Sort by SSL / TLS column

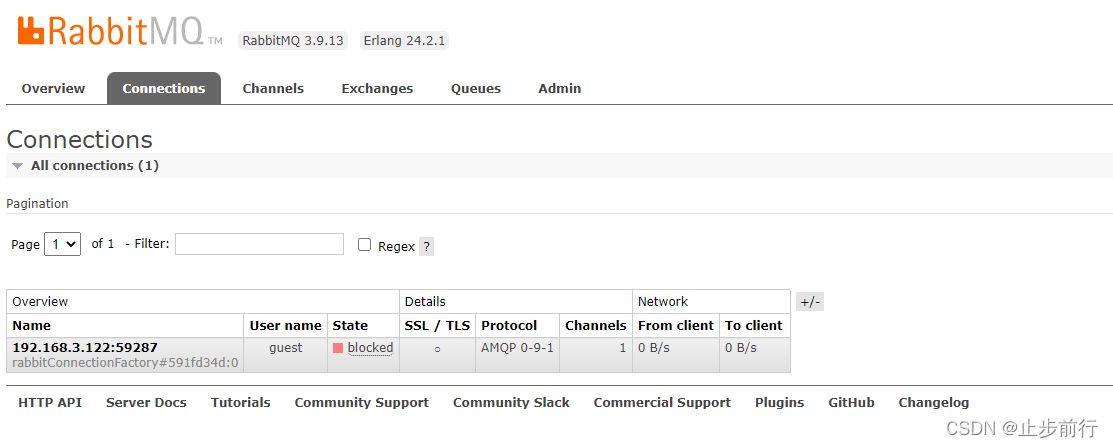click(x=437, y=326)
